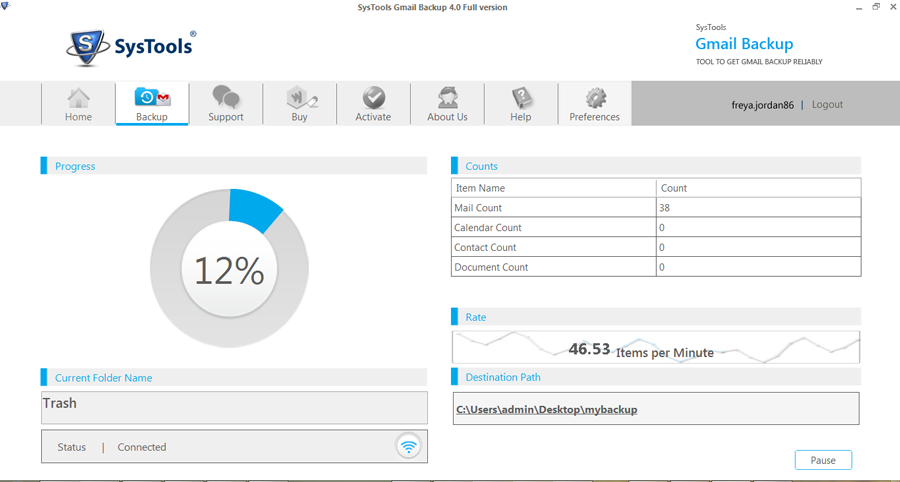Click the Calendar Count value 0
Screen dimensions: 900x482
tap(662, 228)
